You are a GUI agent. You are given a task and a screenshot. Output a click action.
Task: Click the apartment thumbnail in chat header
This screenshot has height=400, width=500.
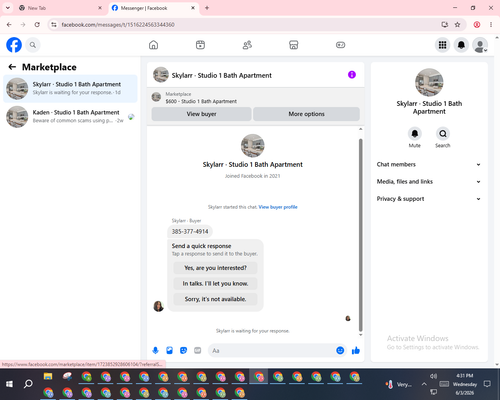[x=161, y=74]
